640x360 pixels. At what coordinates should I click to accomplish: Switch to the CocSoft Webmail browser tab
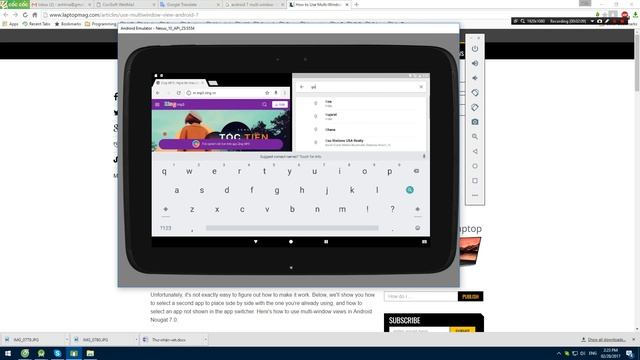click(125, 4)
